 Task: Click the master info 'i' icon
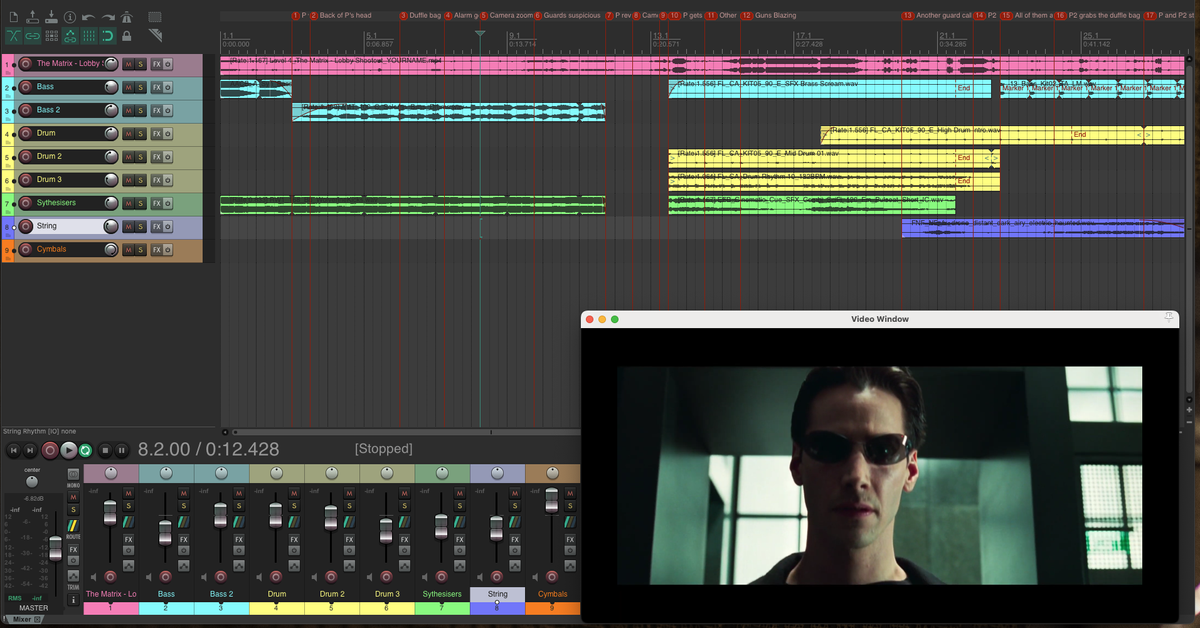click(x=73, y=599)
